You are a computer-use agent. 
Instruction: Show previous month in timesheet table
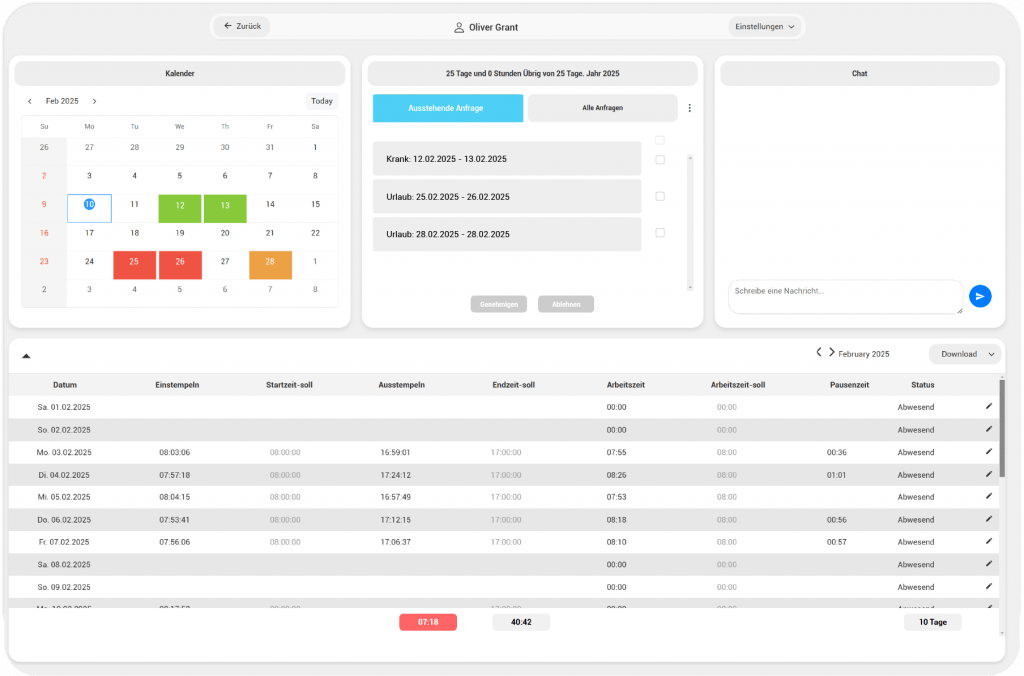click(819, 352)
